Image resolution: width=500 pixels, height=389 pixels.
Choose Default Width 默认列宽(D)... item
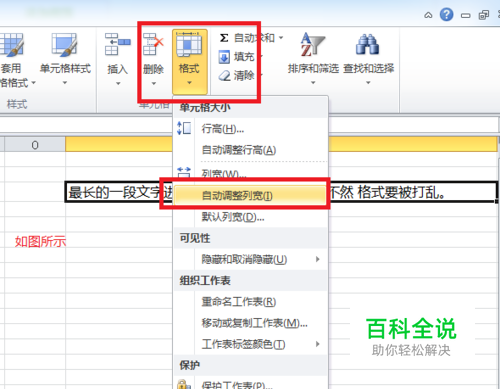pyautogui.click(x=251, y=217)
